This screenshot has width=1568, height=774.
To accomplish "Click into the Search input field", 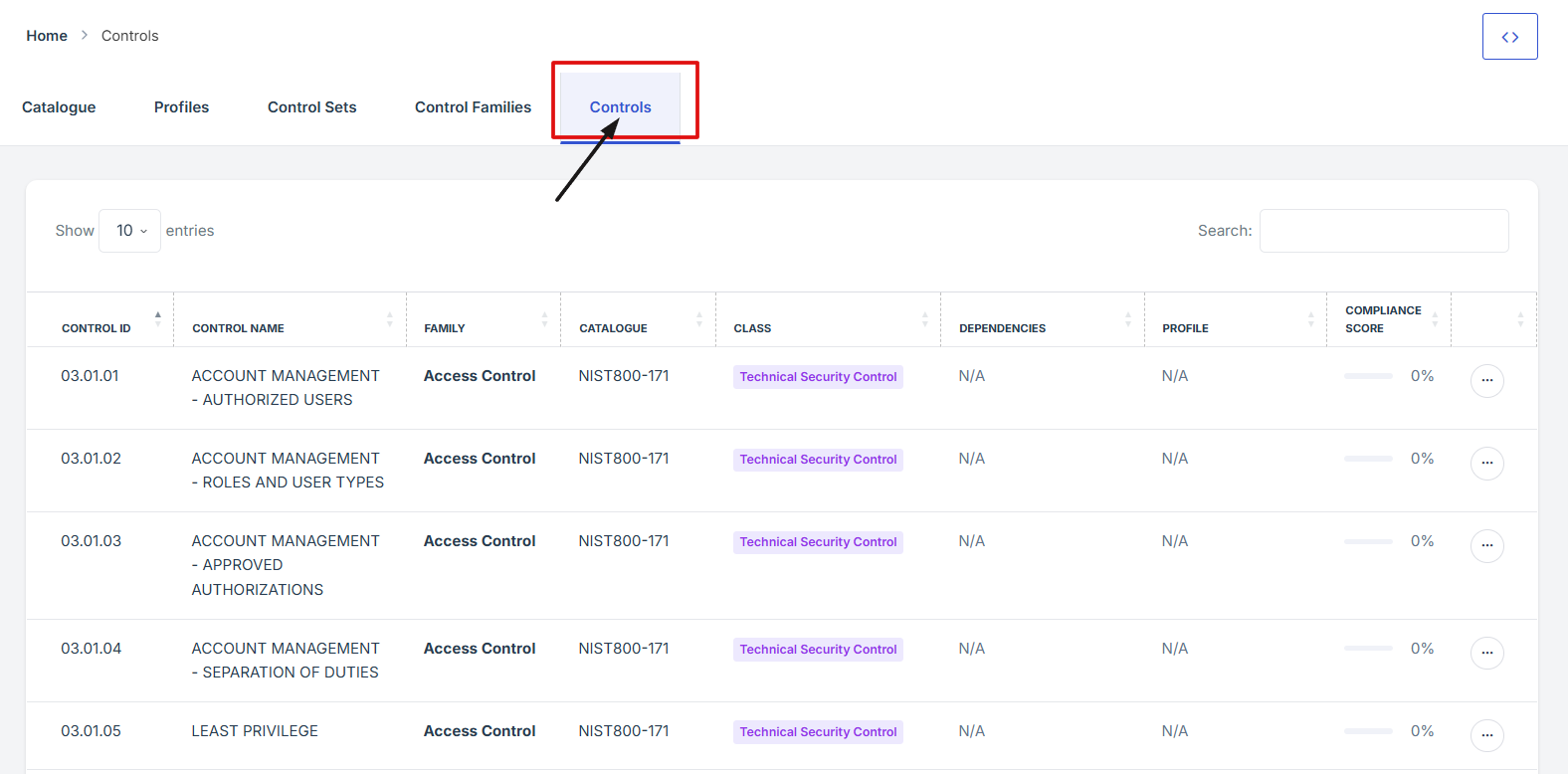I will (x=1383, y=231).
